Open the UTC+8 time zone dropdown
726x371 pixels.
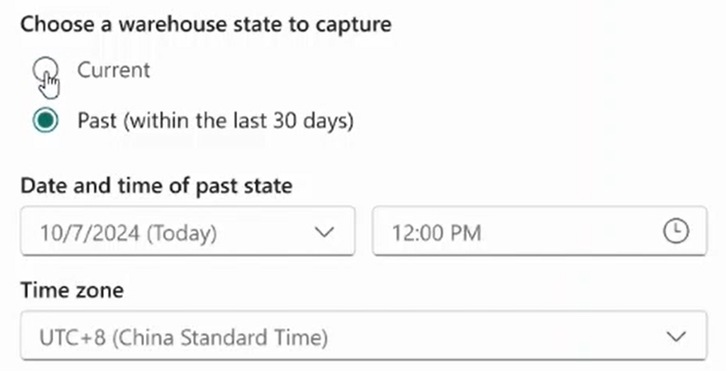363,336
